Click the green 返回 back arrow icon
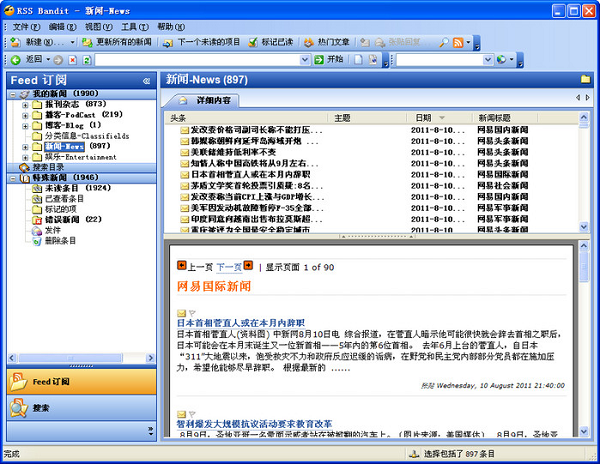Image resolution: width=600 pixels, height=464 pixels. [x=16, y=60]
